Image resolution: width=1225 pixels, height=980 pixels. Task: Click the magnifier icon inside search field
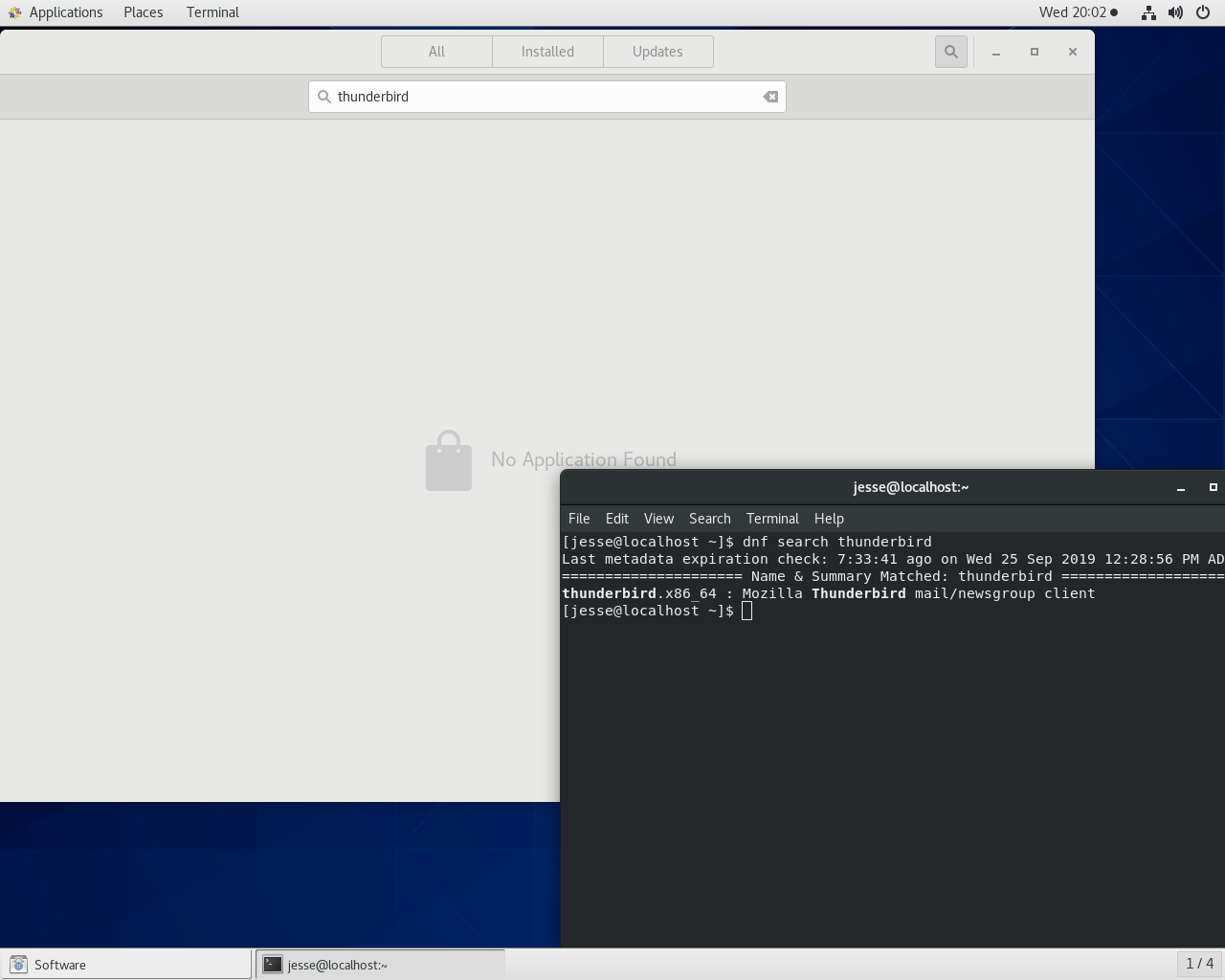click(324, 97)
